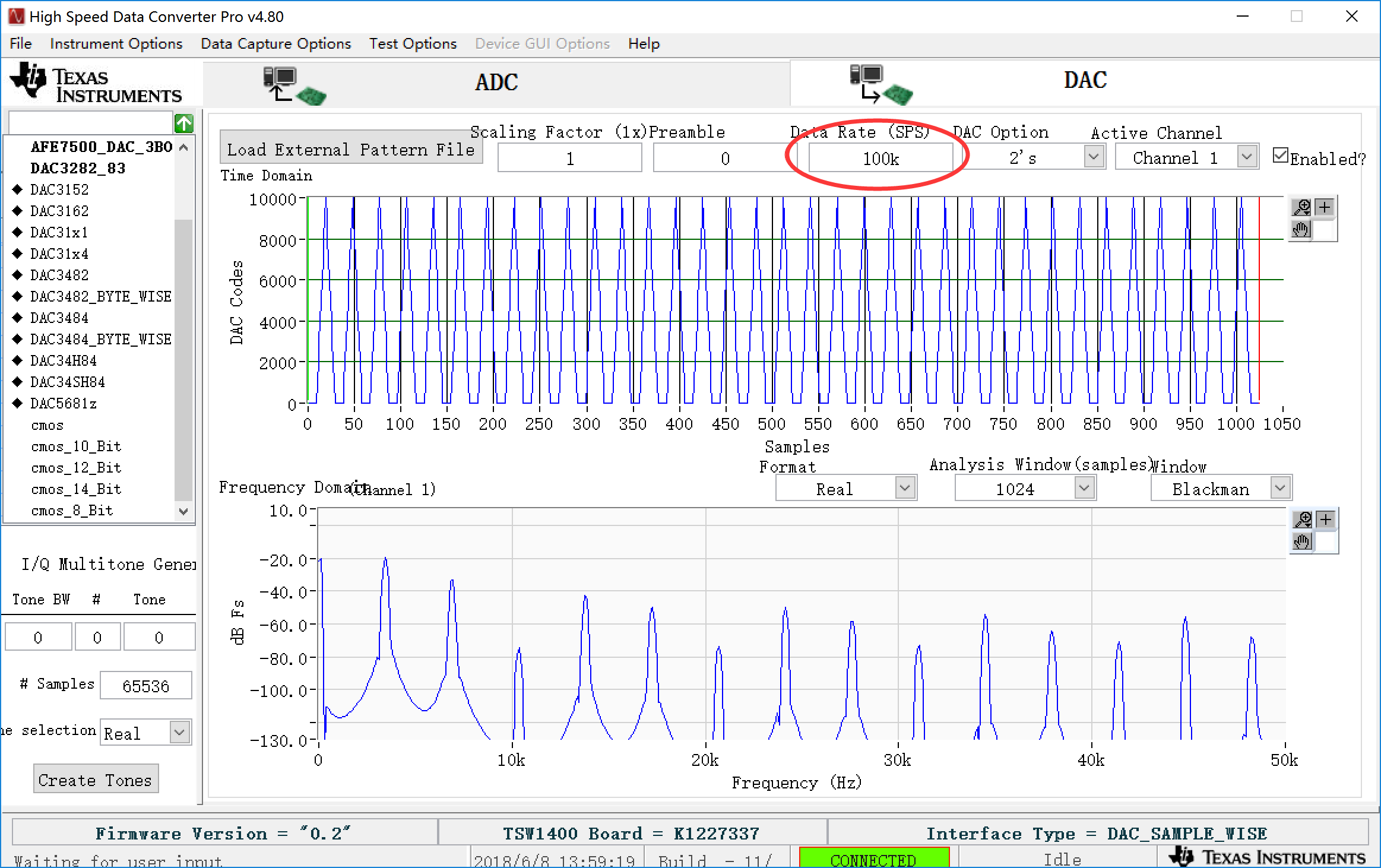Screen dimensions: 1381x868
Task: Expand the Blackman window type dropdown
Action: pyautogui.click(x=1280, y=489)
